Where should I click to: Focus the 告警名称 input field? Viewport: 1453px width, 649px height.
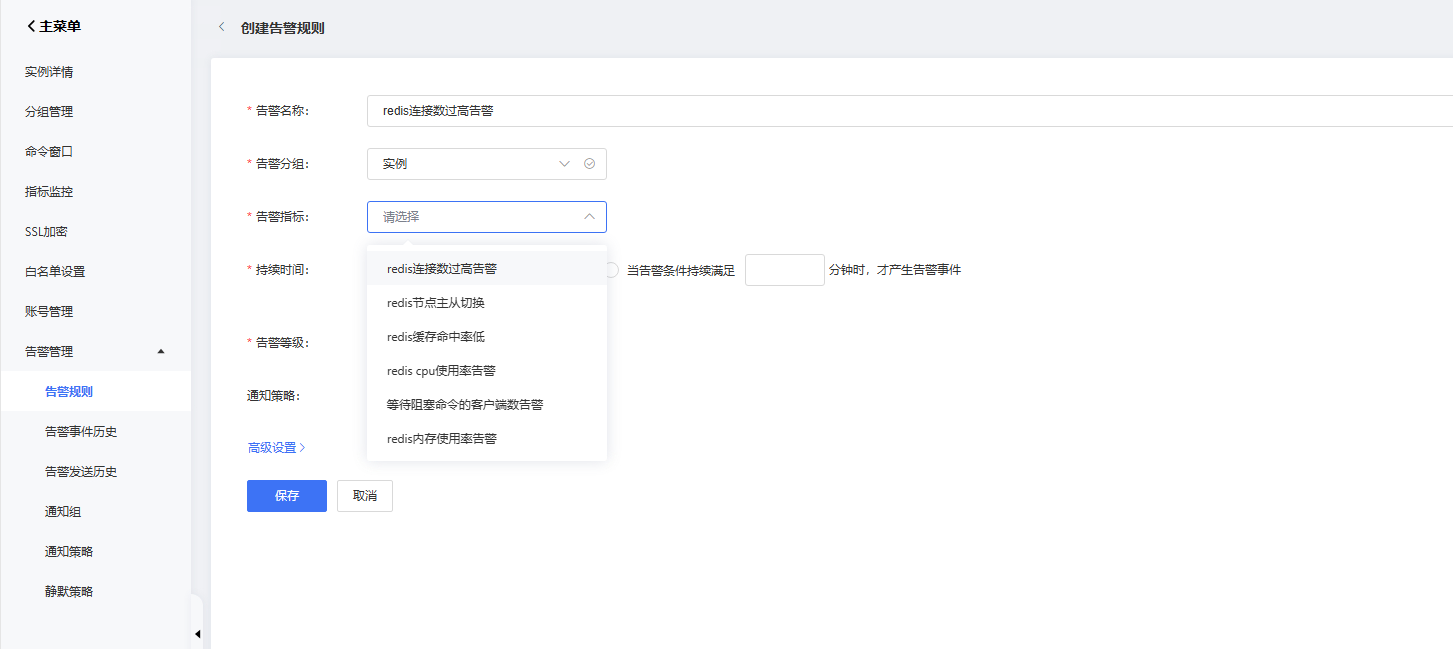(x=910, y=111)
